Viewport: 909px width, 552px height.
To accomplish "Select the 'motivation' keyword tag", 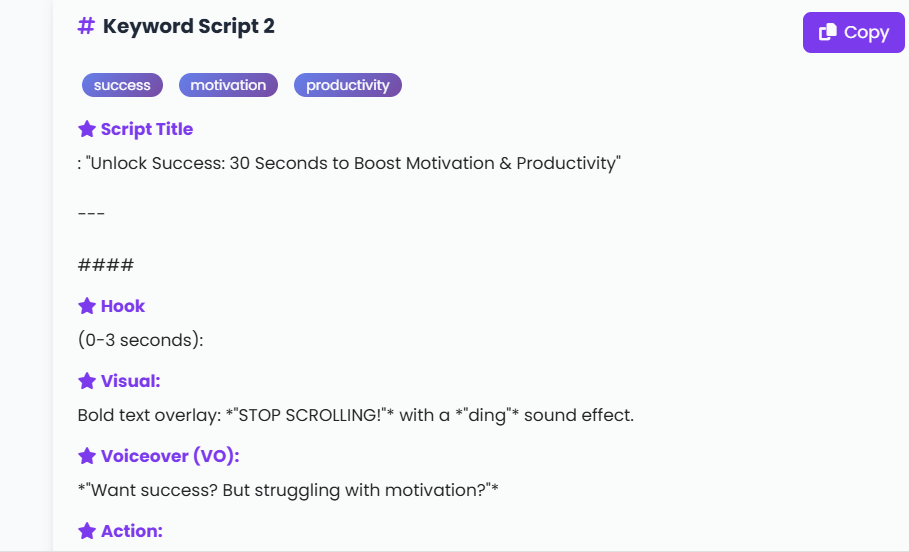I will pyautogui.click(x=228, y=85).
